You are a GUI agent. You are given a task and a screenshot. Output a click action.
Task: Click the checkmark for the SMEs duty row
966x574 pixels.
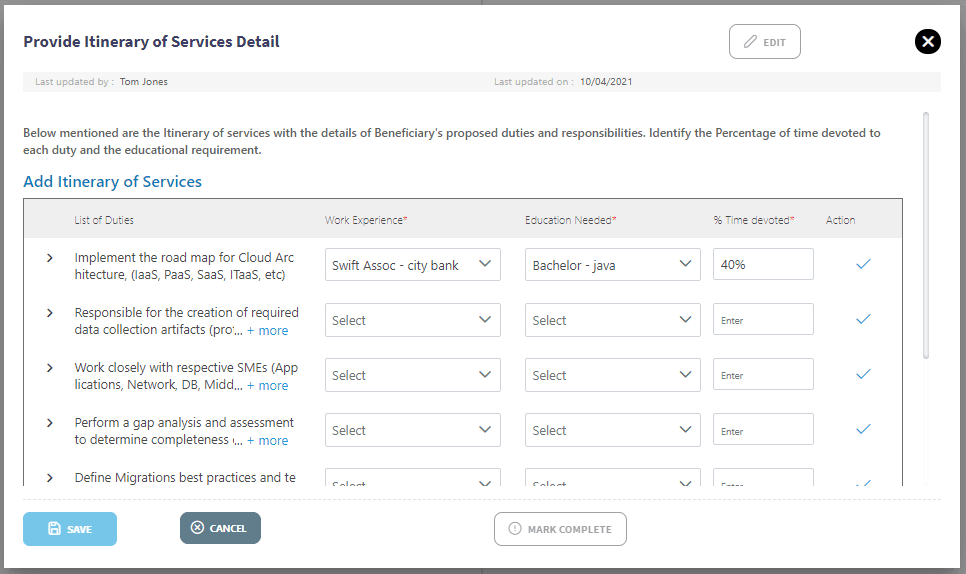pos(864,374)
